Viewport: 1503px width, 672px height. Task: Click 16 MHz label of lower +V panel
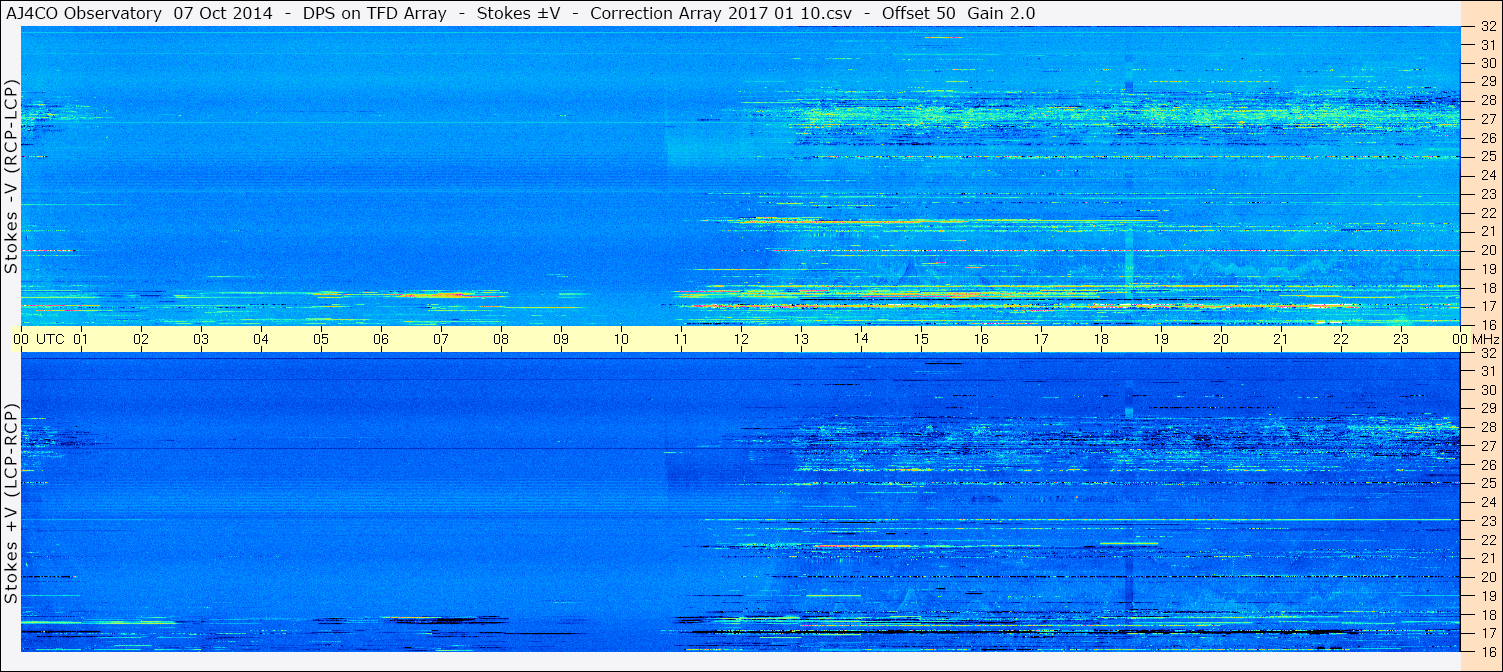1488,651
